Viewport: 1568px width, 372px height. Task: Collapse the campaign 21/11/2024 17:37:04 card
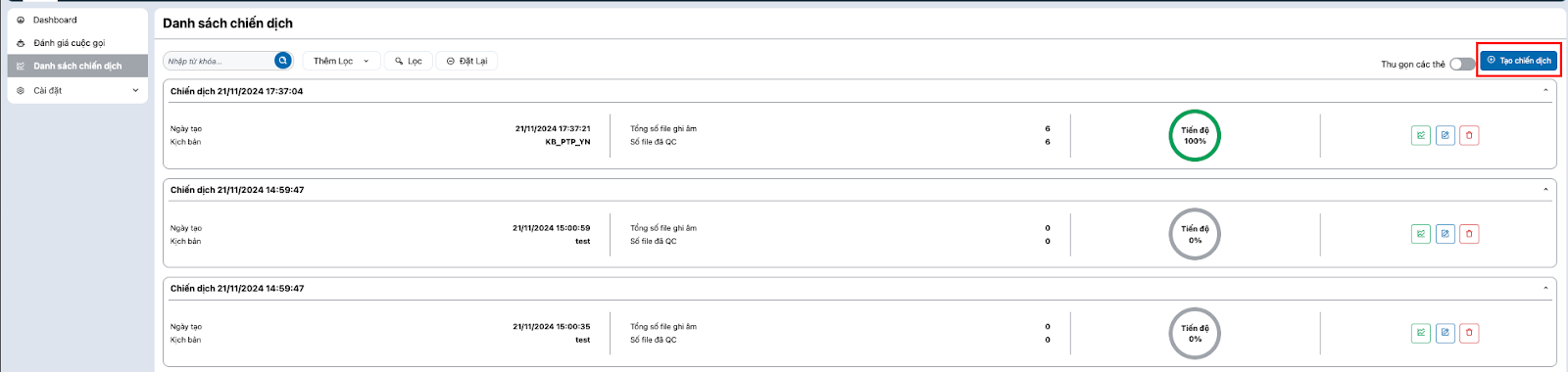1545,91
